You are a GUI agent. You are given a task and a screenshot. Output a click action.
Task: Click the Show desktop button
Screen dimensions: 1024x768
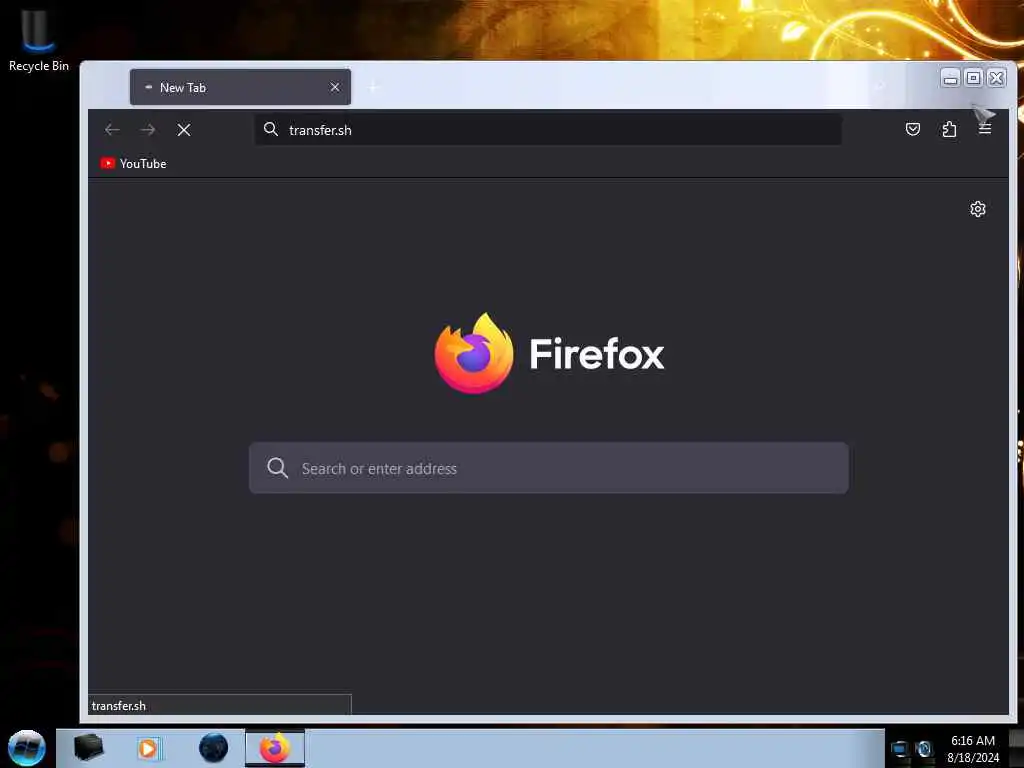click(1016, 748)
